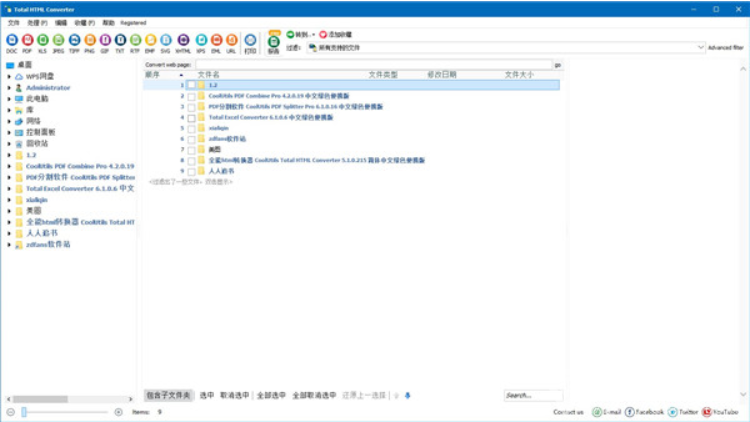Viewport: 750px width, 422px height.
Task: Click the 打印 print icon
Action: pos(250,40)
